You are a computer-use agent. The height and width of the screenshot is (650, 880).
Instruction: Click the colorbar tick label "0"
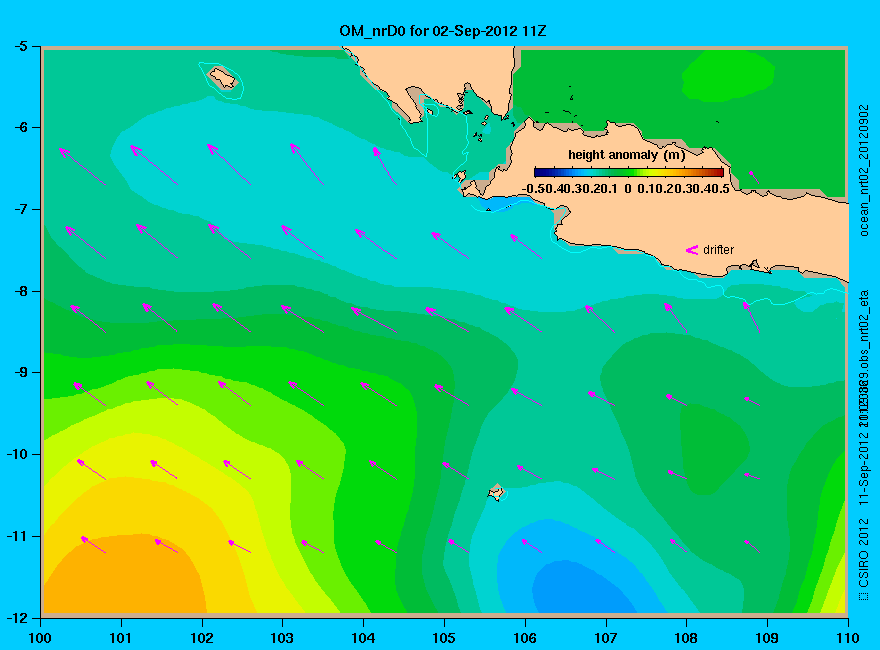click(627, 189)
